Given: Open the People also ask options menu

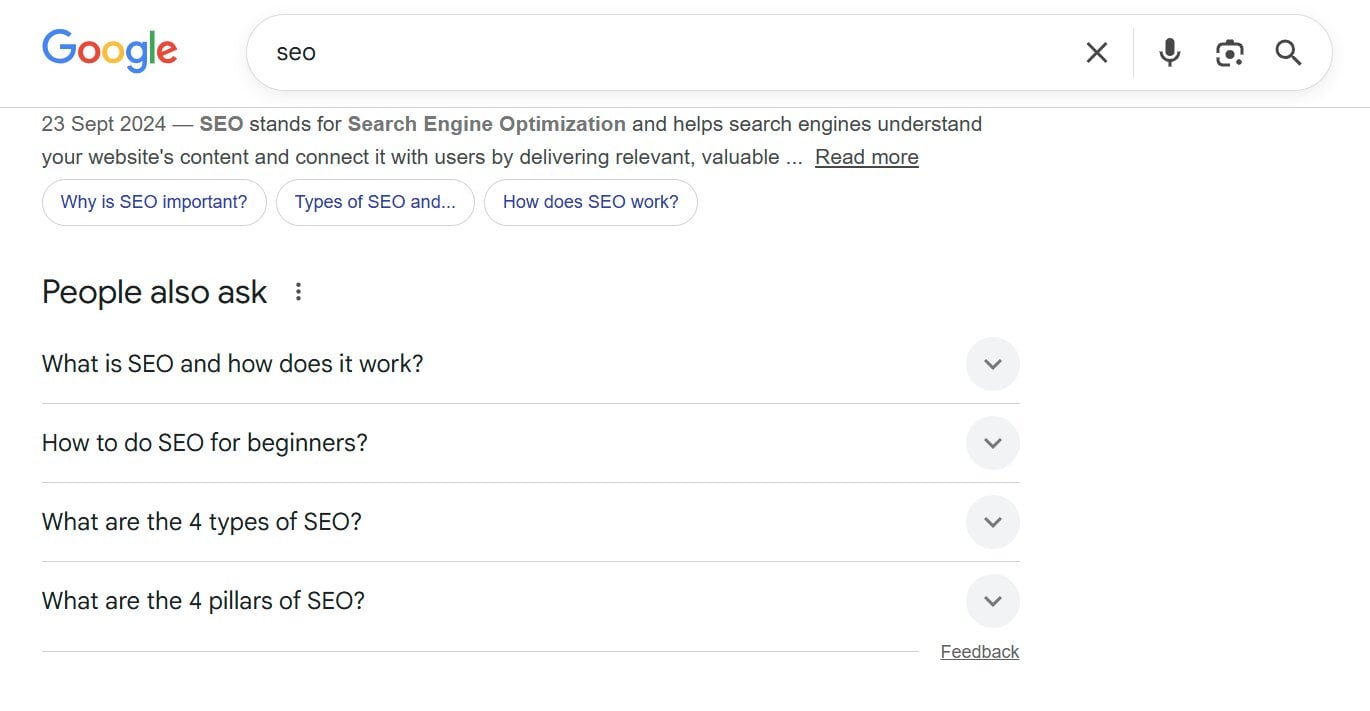Looking at the screenshot, I should (x=298, y=291).
